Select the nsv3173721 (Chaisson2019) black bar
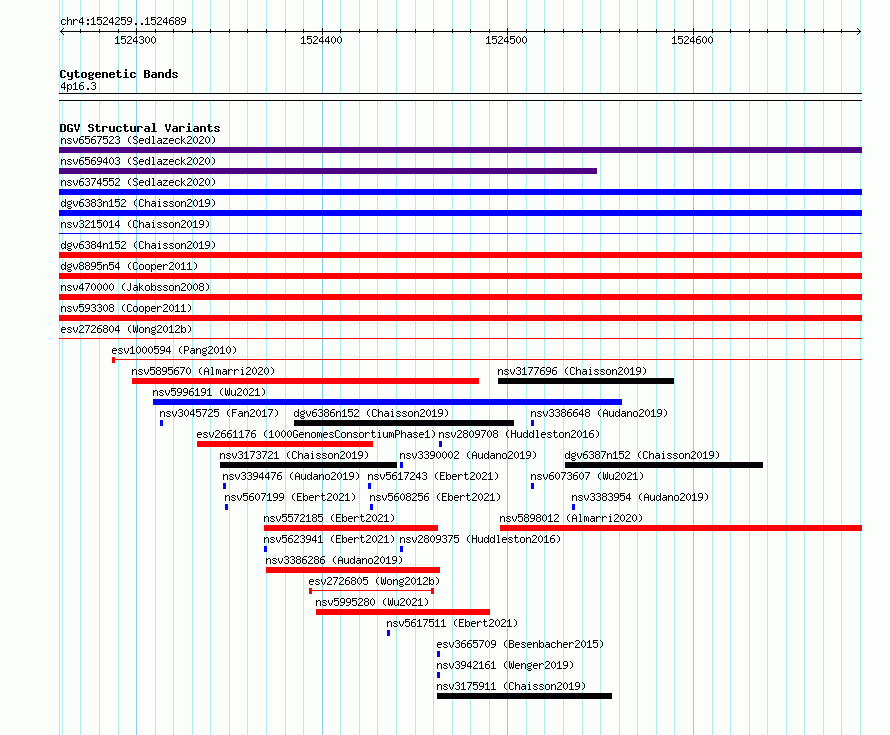 [308, 465]
